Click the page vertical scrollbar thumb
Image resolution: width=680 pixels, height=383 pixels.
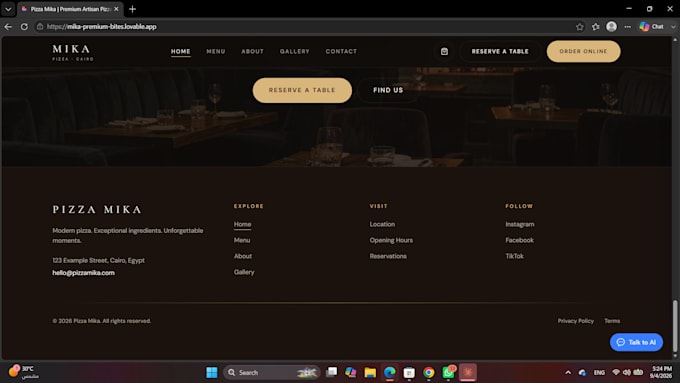point(675,325)
